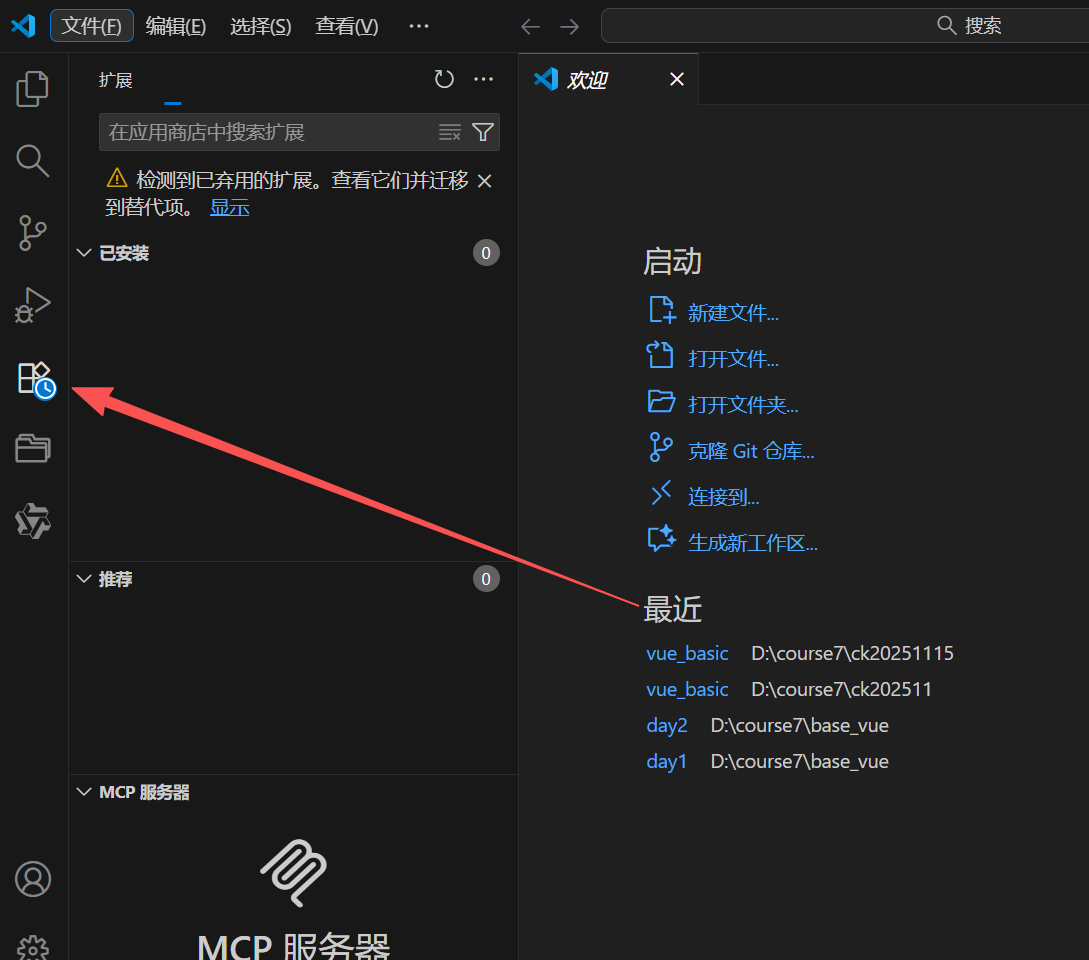Viewport: 1089px width, 960px height.
Task: Click the 连接到... link
Action: click(x=724, y=497)
